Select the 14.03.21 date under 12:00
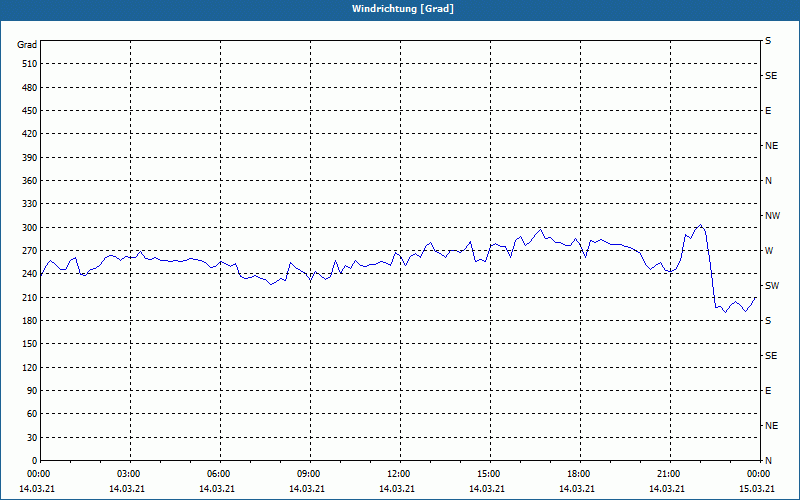Screen dimensions: 800x500 click(396, 488)
